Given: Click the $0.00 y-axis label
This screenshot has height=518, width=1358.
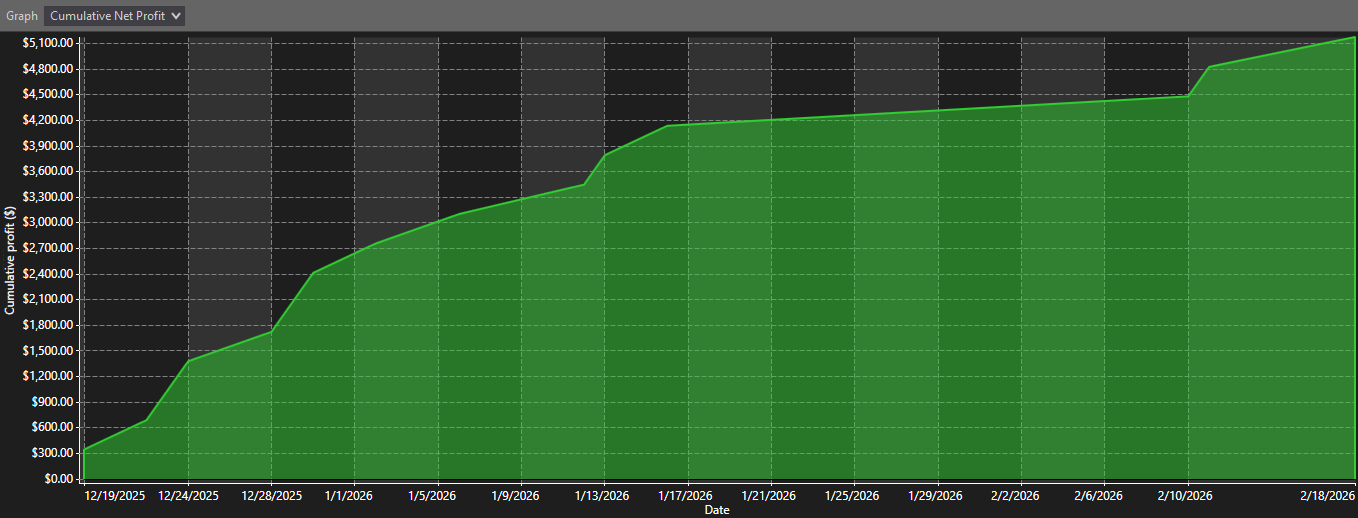Looking at the screenshot, I should pos(57,479).
